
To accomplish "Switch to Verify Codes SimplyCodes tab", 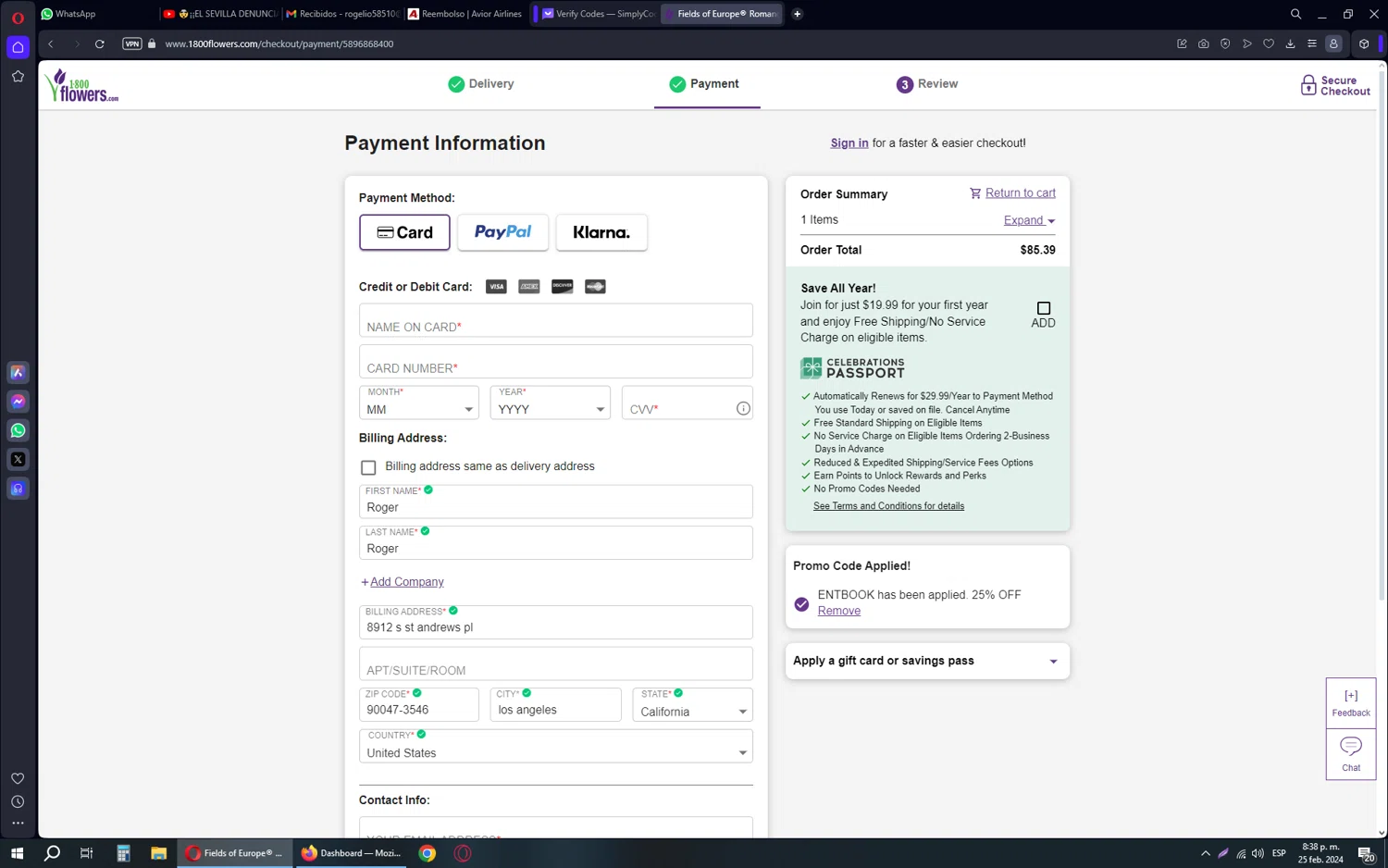I will tap(598, 14).
